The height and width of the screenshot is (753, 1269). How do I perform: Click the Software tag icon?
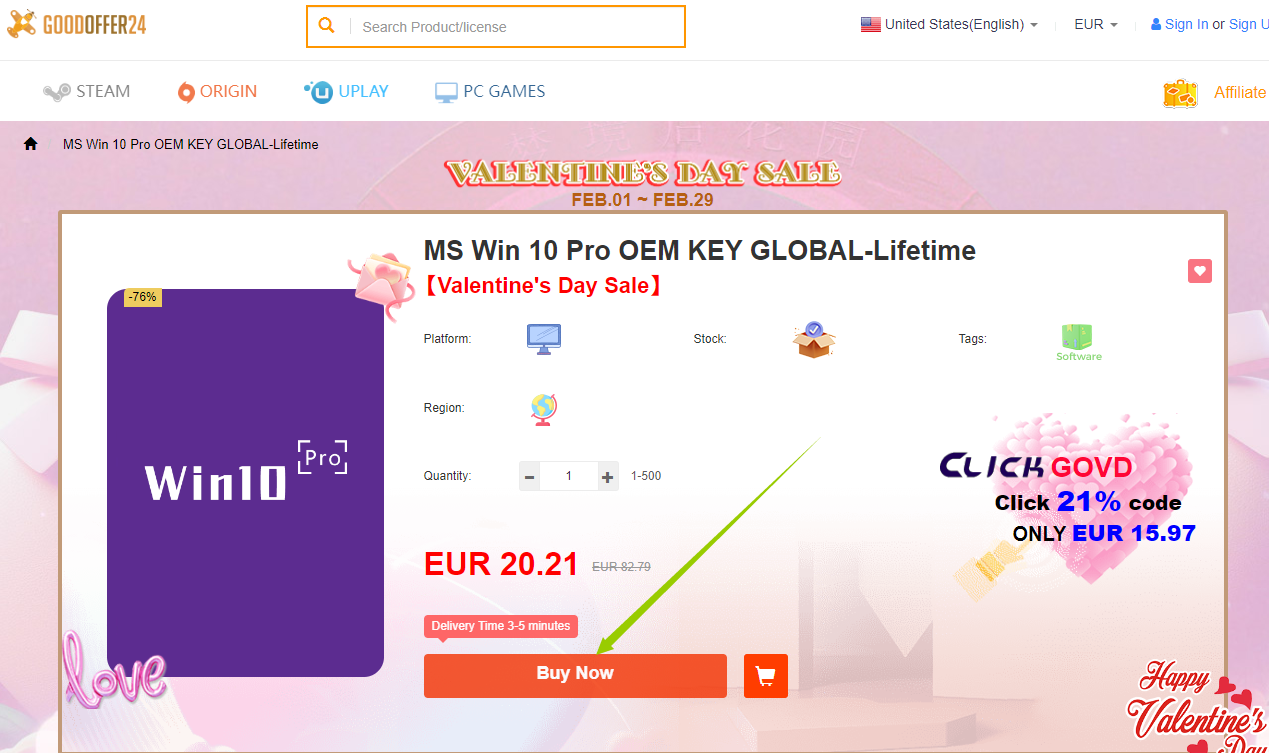click(1078, 342)
